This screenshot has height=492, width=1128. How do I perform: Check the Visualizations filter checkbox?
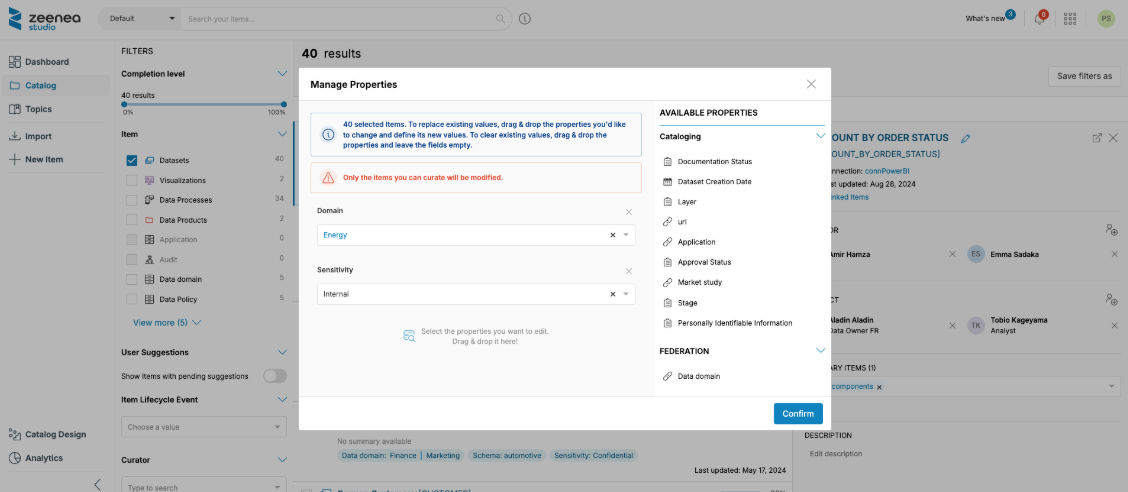tap(132, 180)
